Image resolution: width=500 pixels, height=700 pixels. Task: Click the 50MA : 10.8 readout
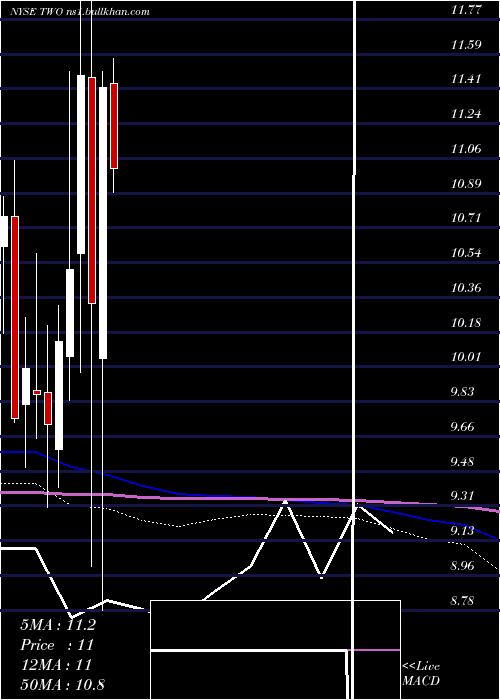pyautogui.click(x=62, y=684)
